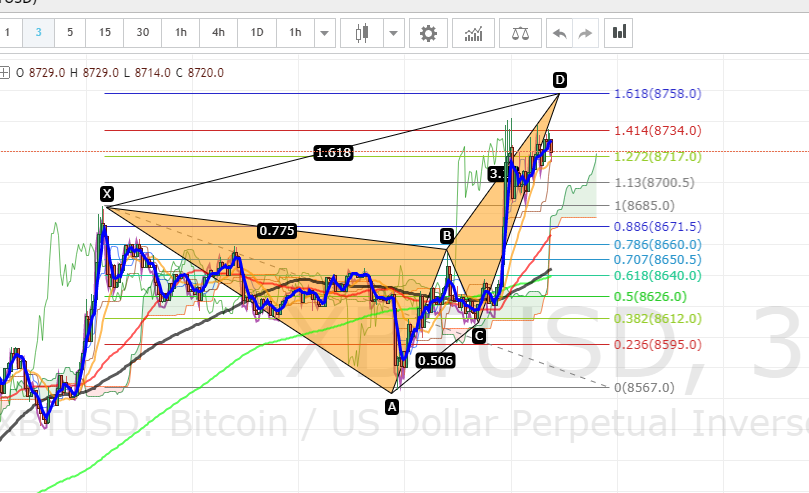Click the 0.5(8626.0) Fibonacci level label

pyautogui.click(x=650, y=297)
